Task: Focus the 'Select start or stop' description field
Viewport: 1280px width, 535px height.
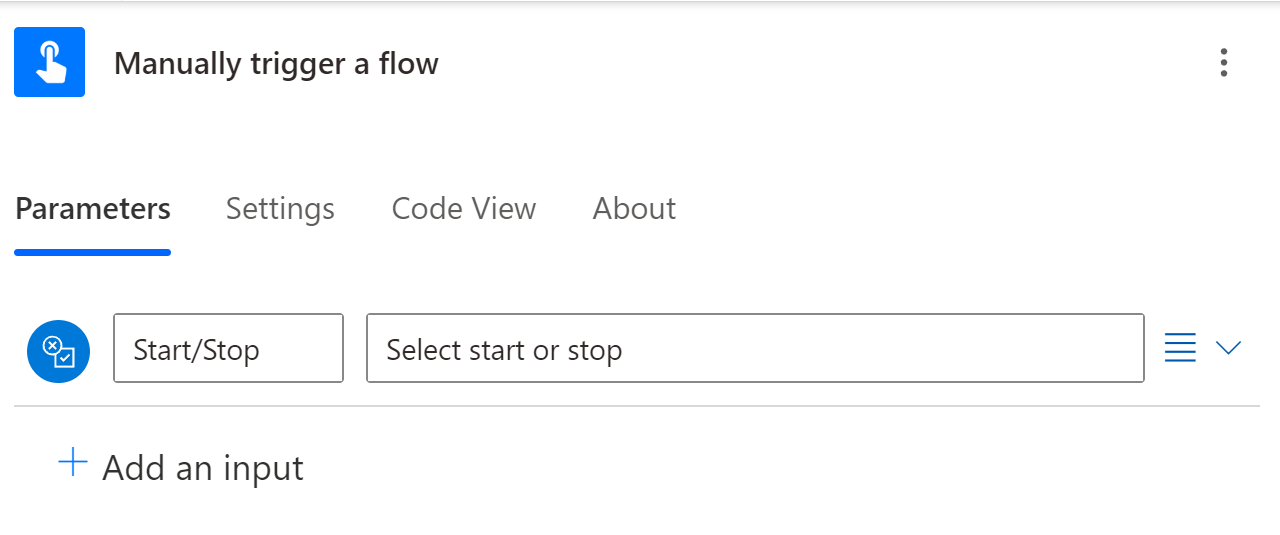Action: click(755, 348)
